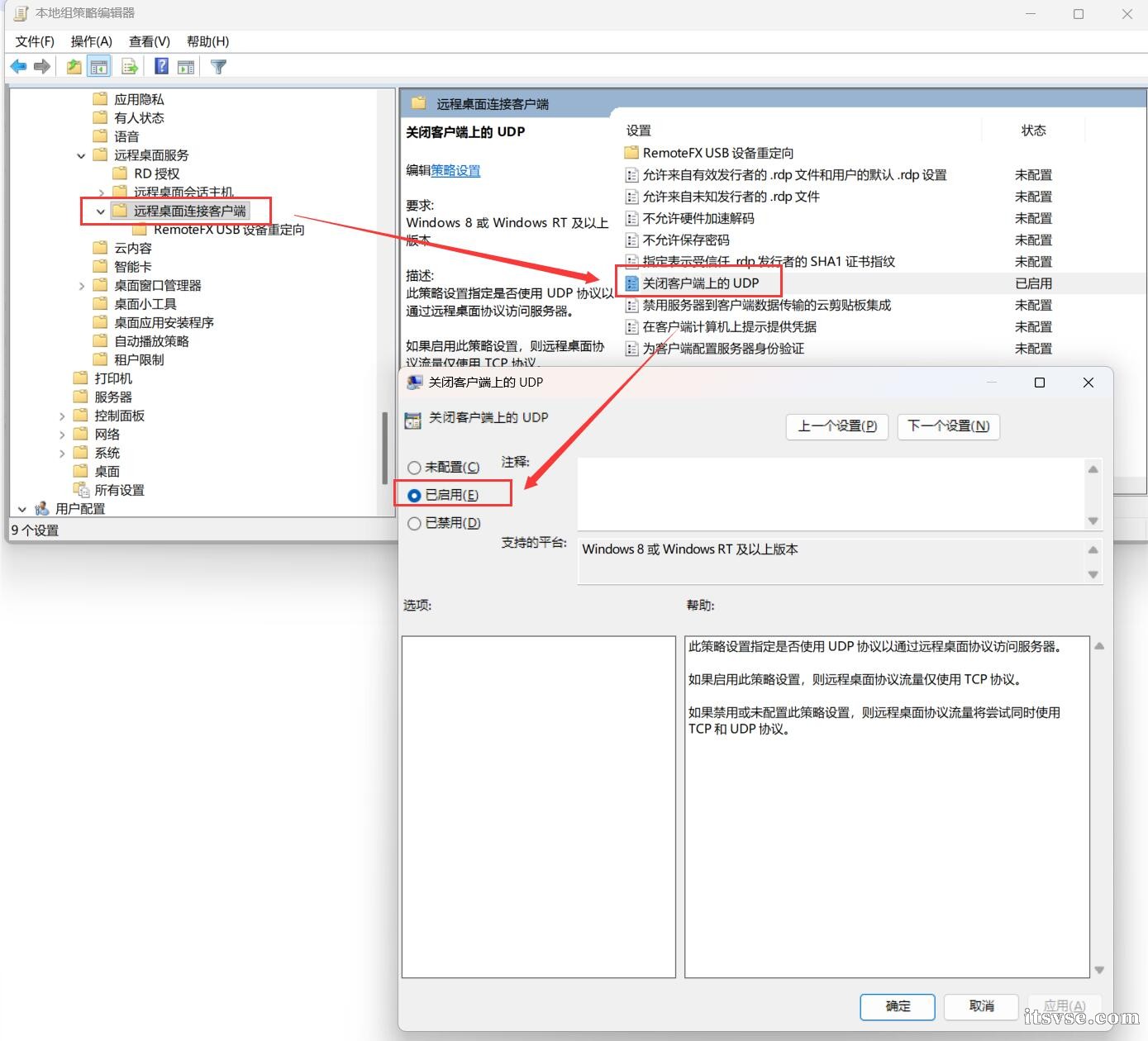
Task: Toggle the show/hide action pane icon
Action: pos(186,67)
